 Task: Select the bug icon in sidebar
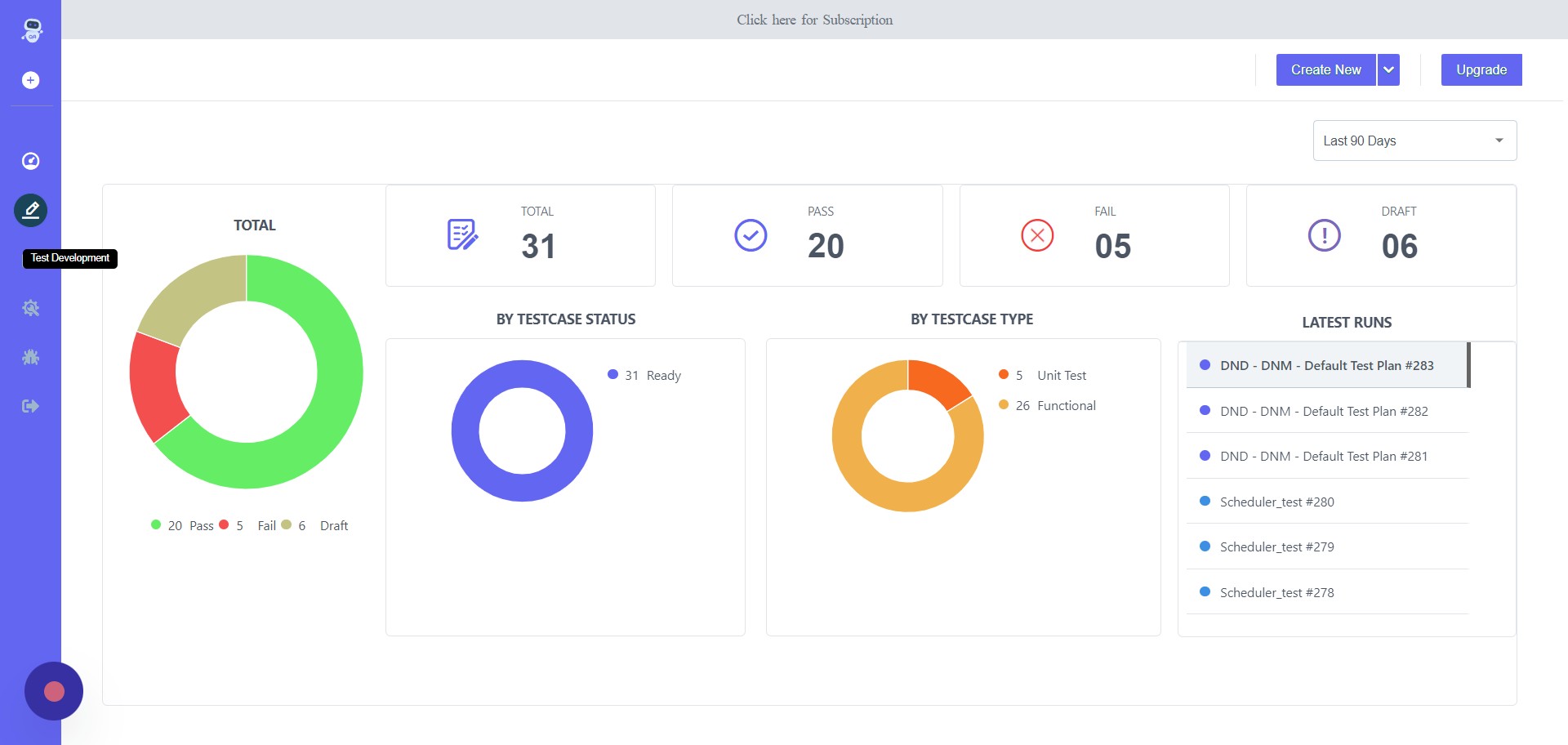(31, 357)
